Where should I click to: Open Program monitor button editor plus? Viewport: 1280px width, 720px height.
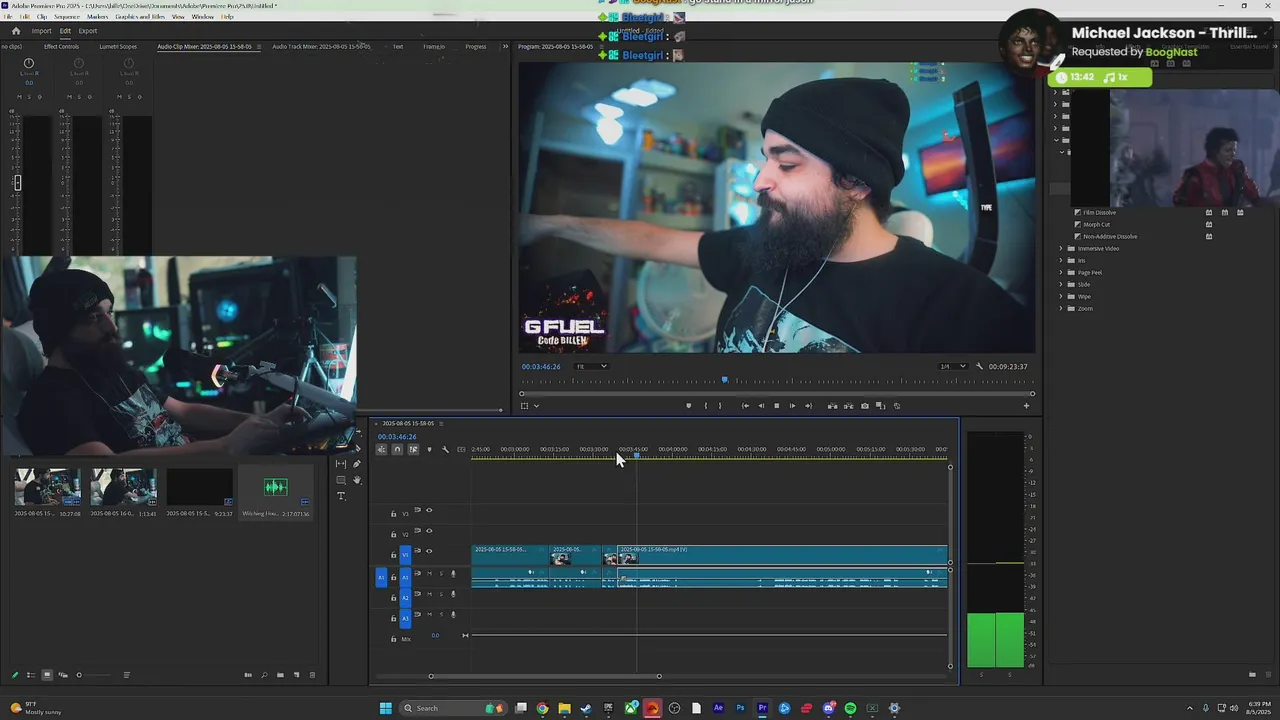click(x=1026, y=406)
